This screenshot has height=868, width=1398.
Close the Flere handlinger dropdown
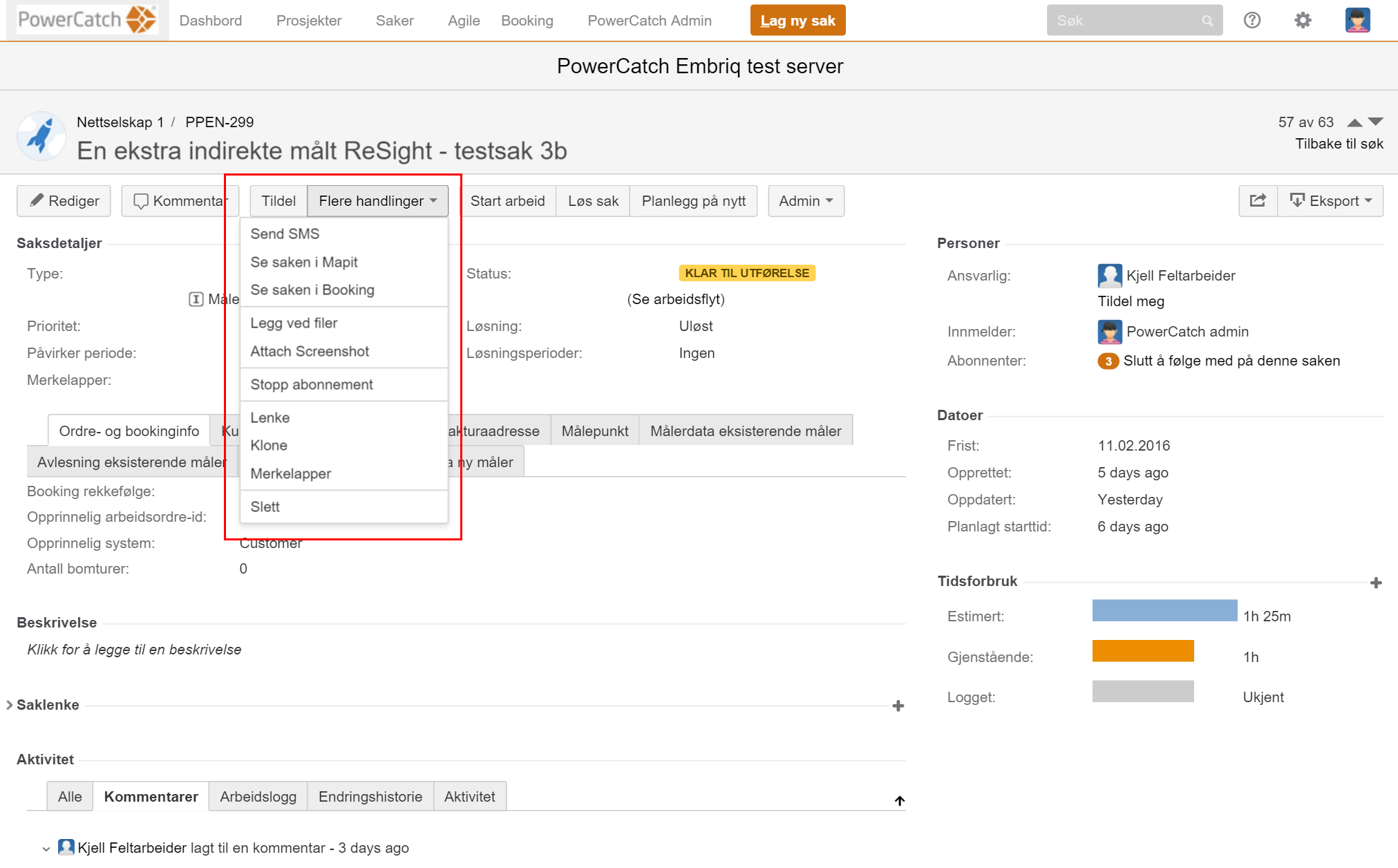[377, 201]
